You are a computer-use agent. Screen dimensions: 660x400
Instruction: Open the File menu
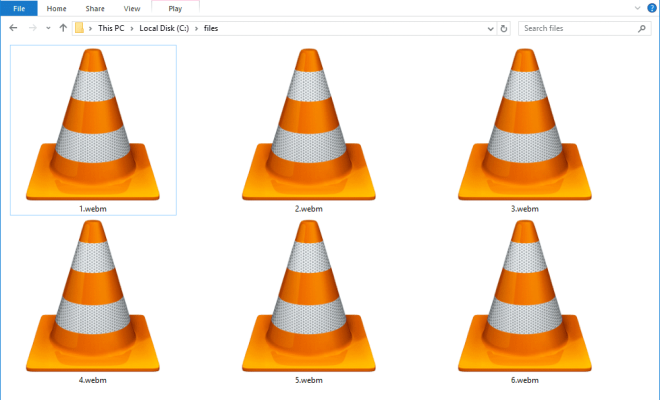19,8
